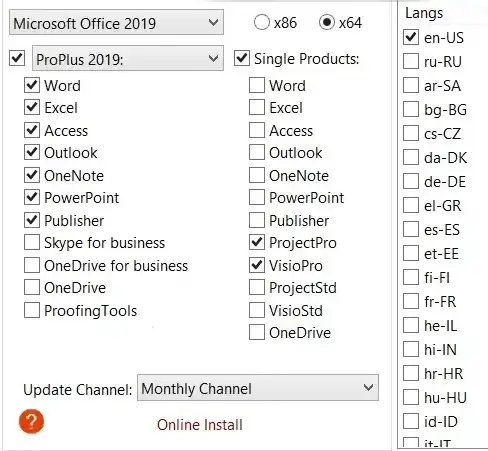
Task: Check the he-IL language
Action: 411,325
